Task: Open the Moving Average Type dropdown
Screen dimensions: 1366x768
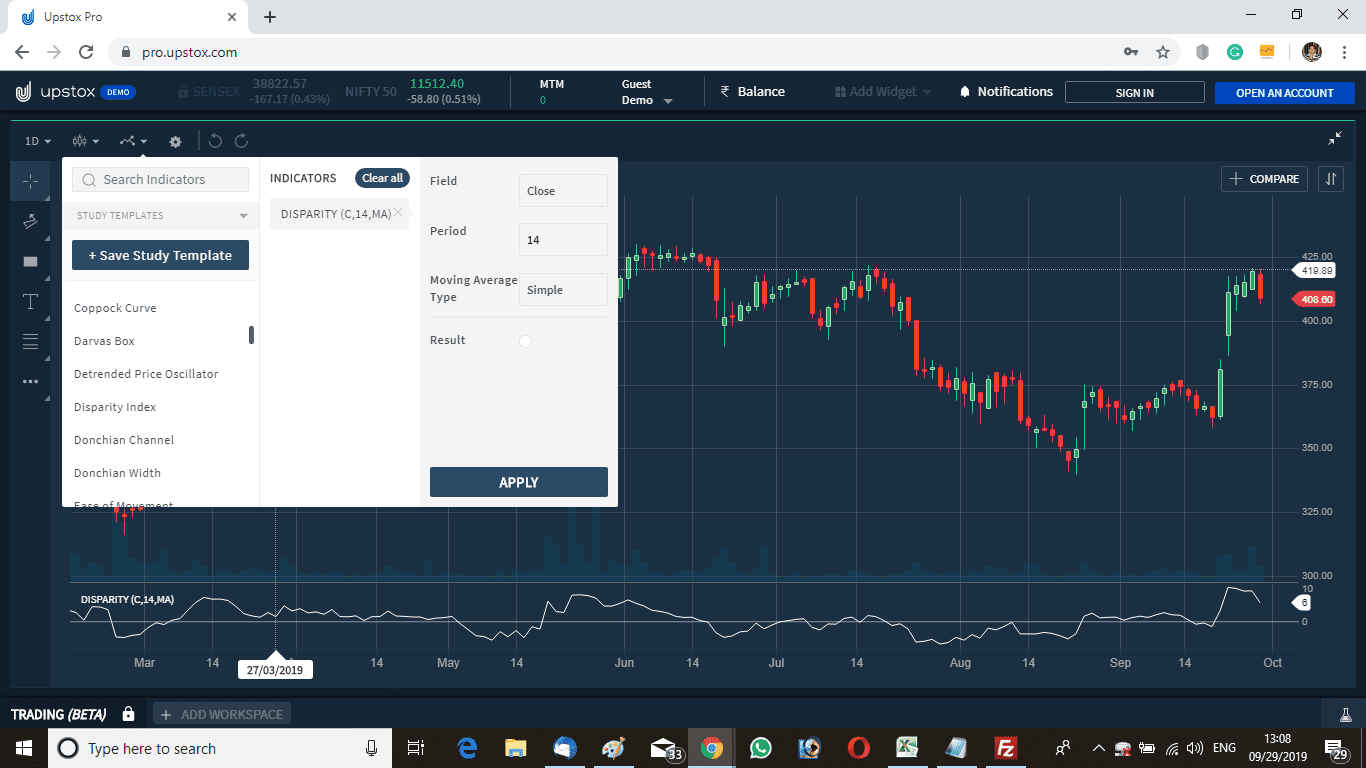Action: coord(563,289)
